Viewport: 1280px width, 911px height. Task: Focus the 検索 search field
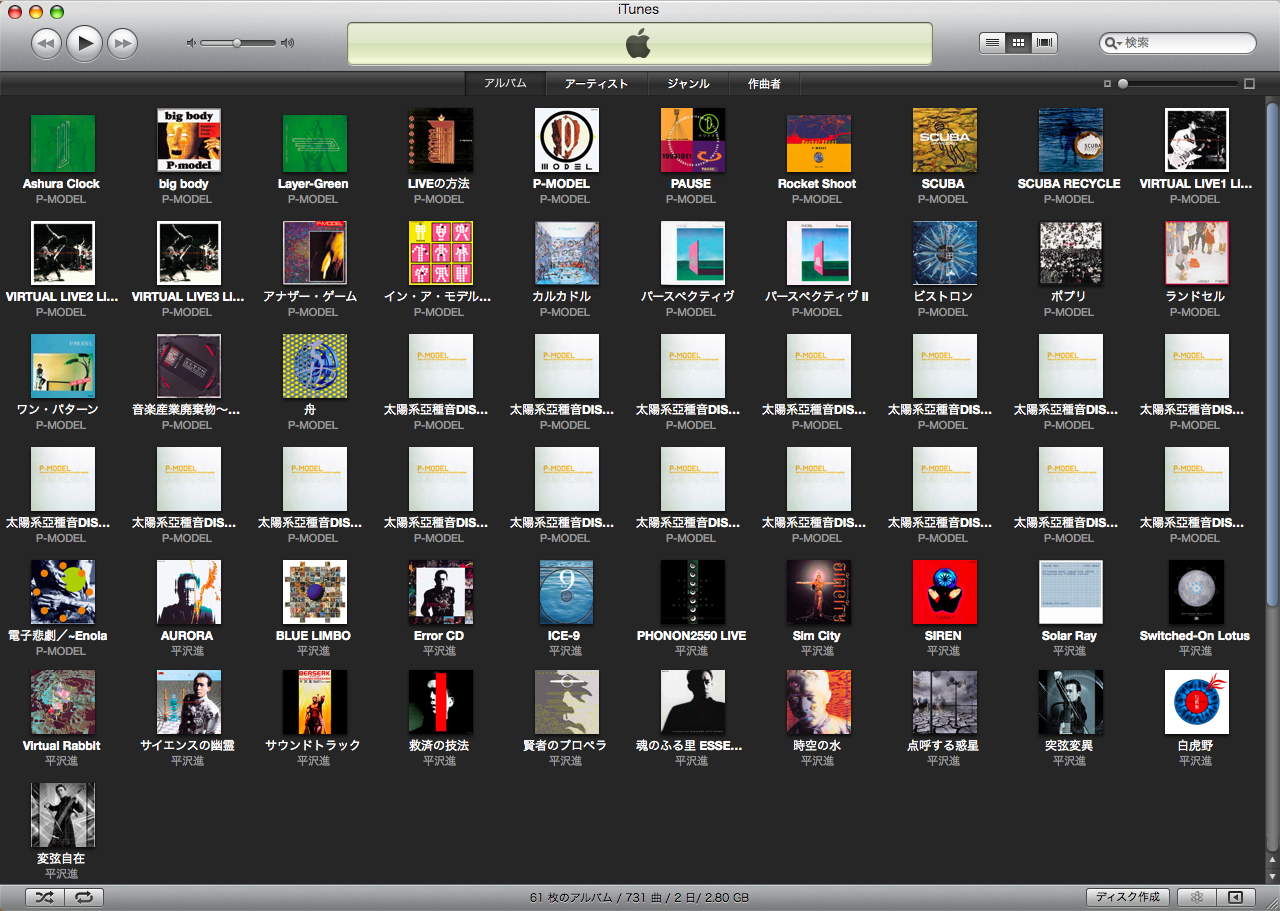(1178, 43)
